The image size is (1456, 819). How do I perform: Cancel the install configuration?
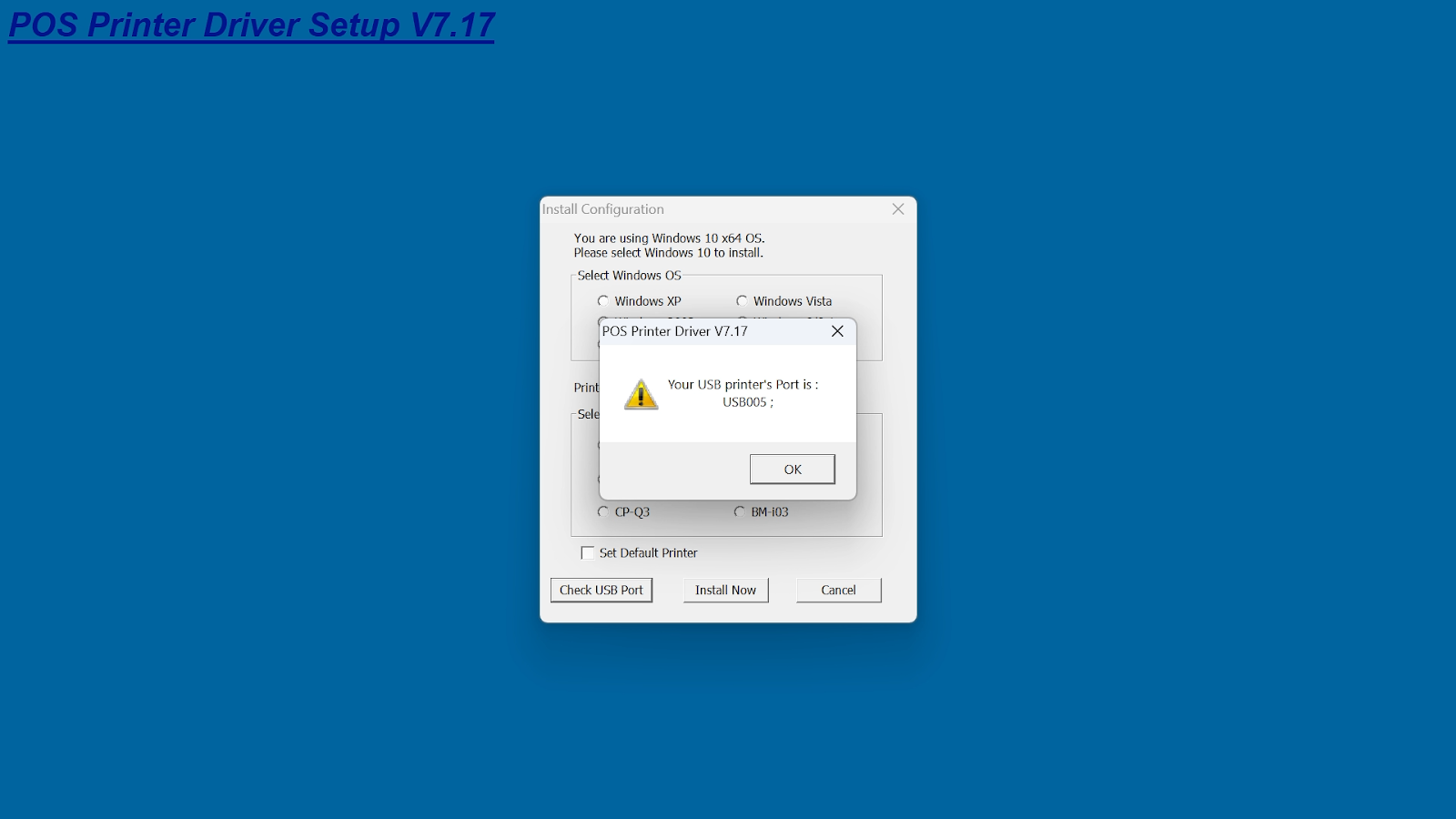click(839, 591)
